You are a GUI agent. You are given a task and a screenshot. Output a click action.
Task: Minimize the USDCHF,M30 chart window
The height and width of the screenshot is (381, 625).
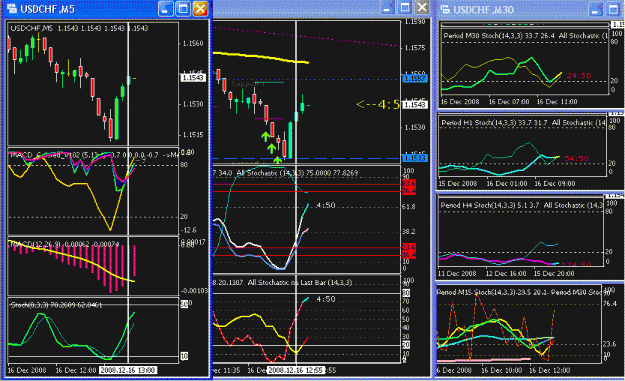pyautogui.click(x=596, y=10)
